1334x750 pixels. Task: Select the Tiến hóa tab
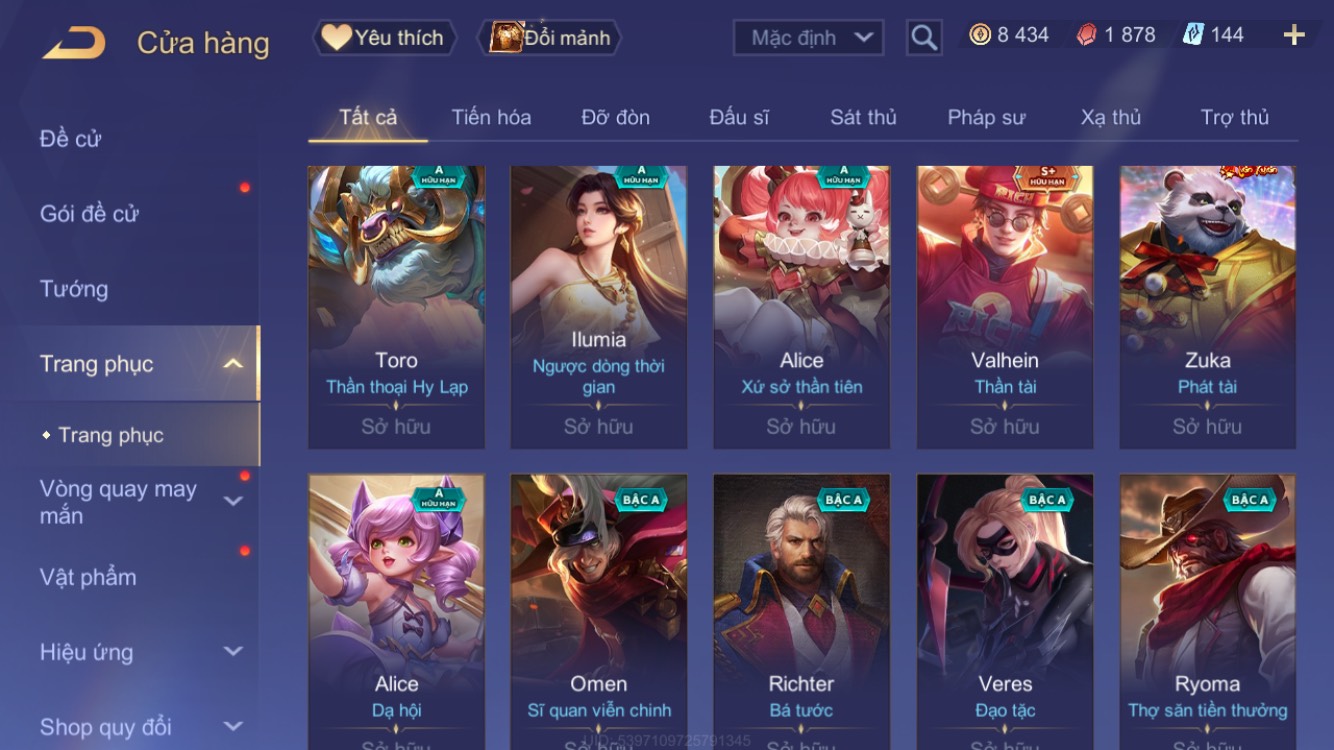coord(491,117)
